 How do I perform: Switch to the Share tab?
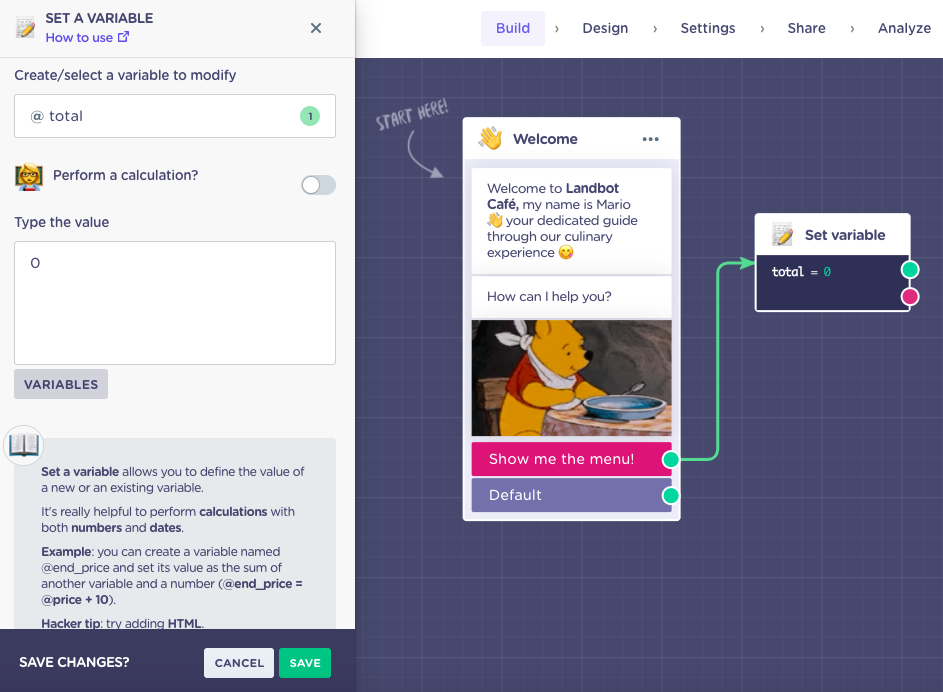(x=806, y=28)
